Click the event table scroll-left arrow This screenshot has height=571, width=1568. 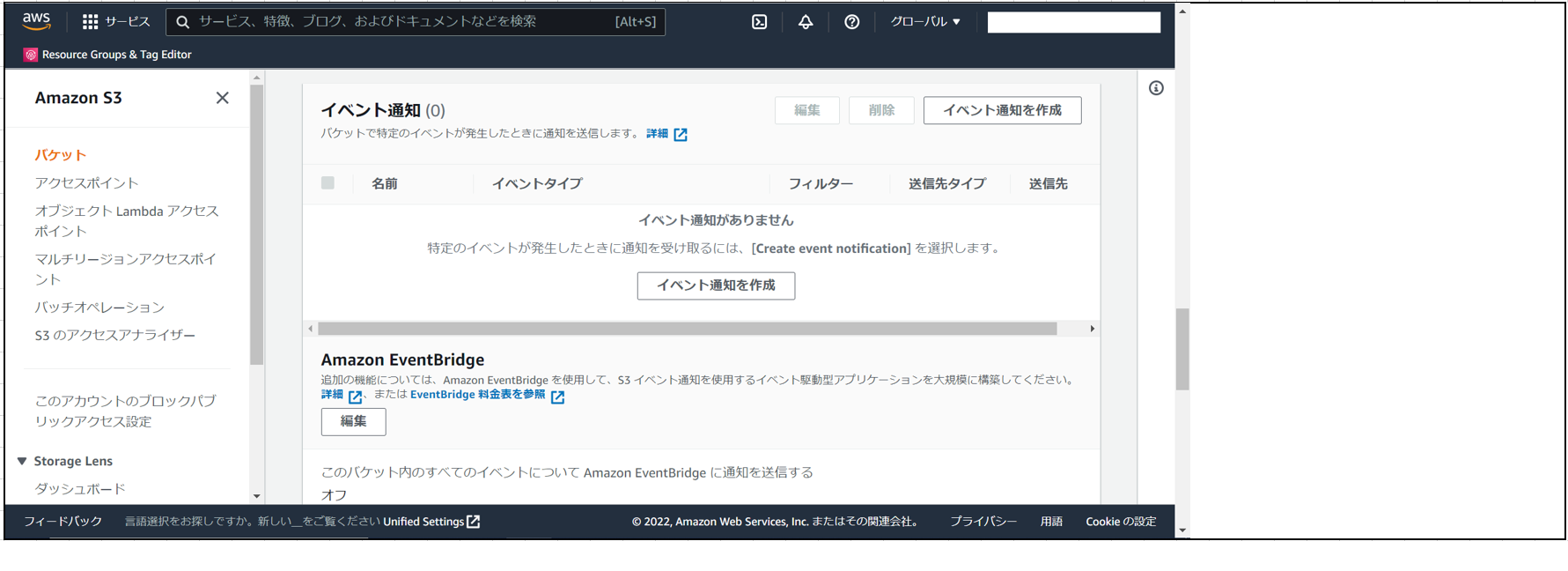click(x=310, y=329)
